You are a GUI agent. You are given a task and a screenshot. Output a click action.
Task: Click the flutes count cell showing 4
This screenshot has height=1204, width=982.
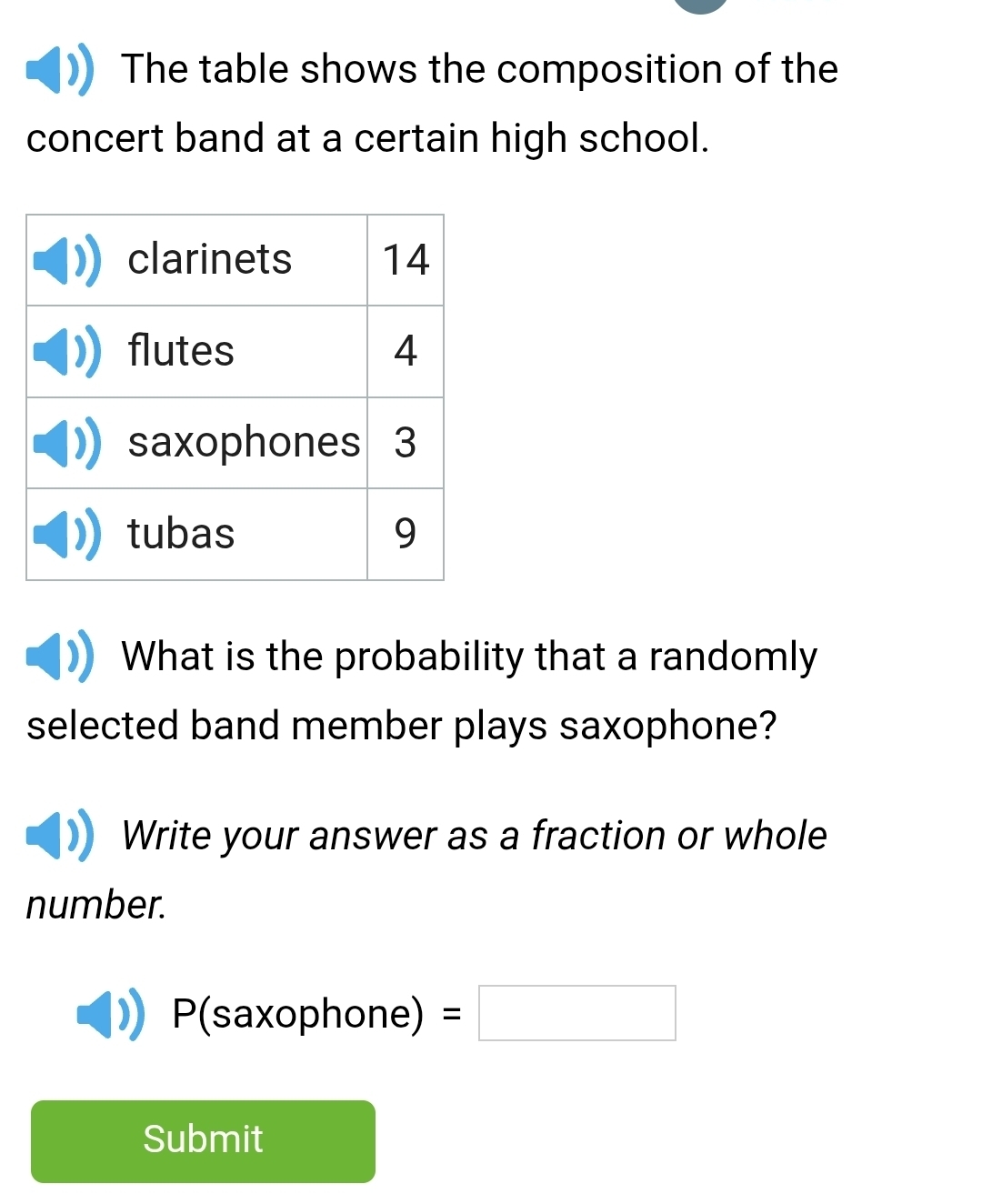coord(406,351)
